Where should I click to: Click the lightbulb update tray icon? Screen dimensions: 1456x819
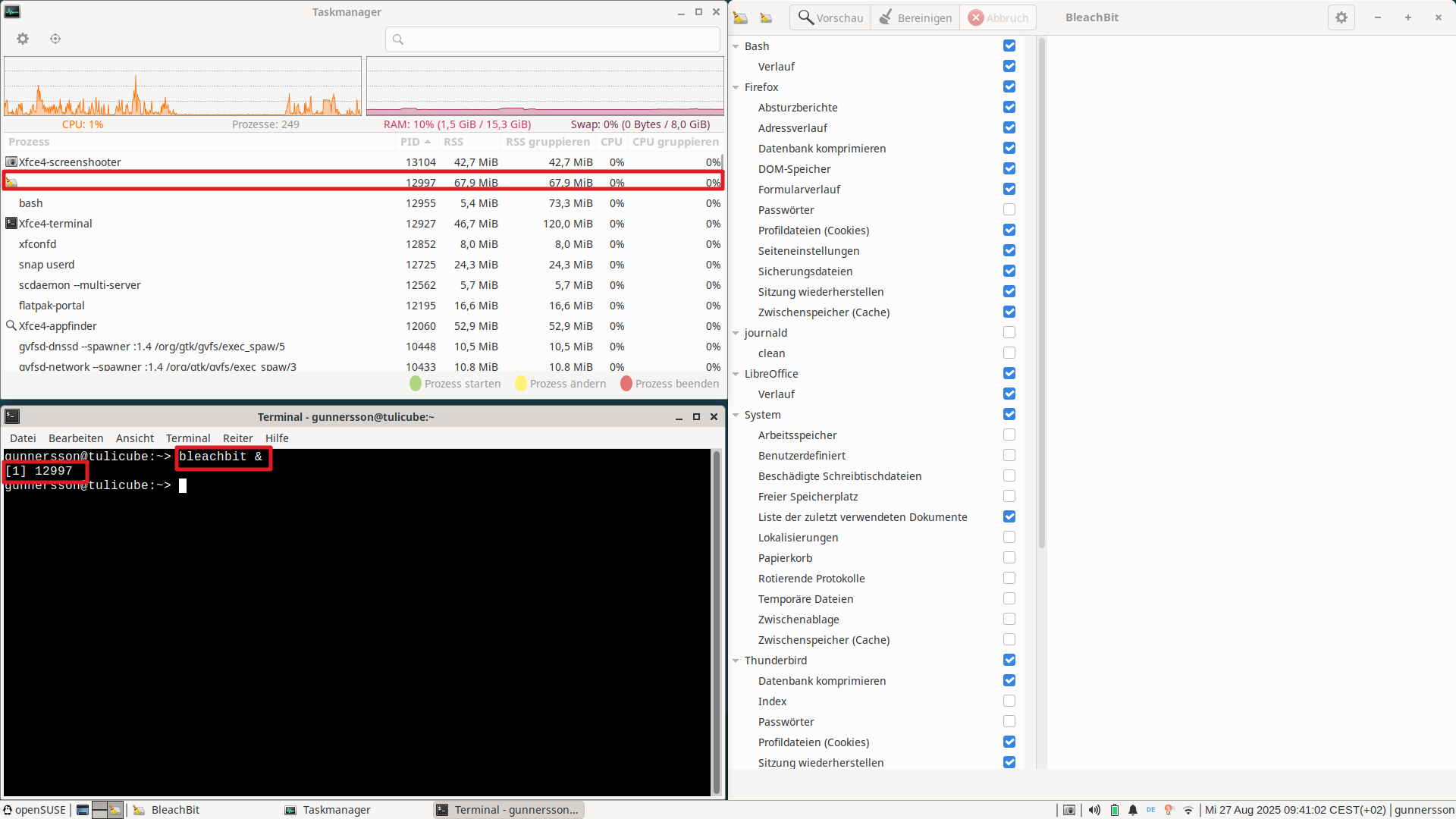click(x=1169, y=810)
